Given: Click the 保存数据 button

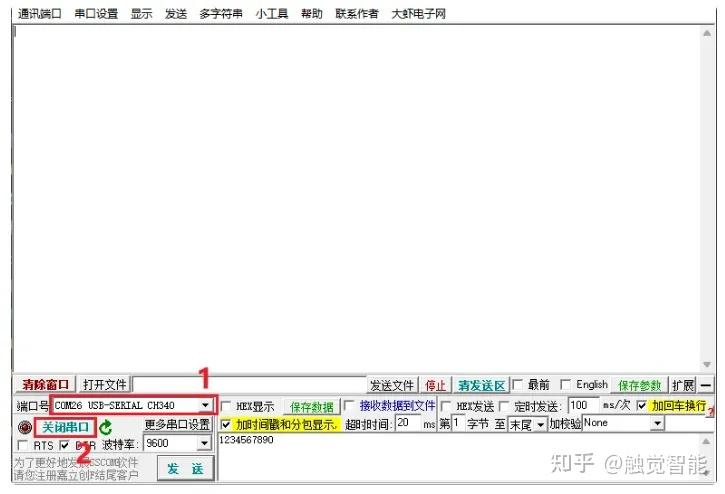Looking at the screenshot, I should 312,407.
